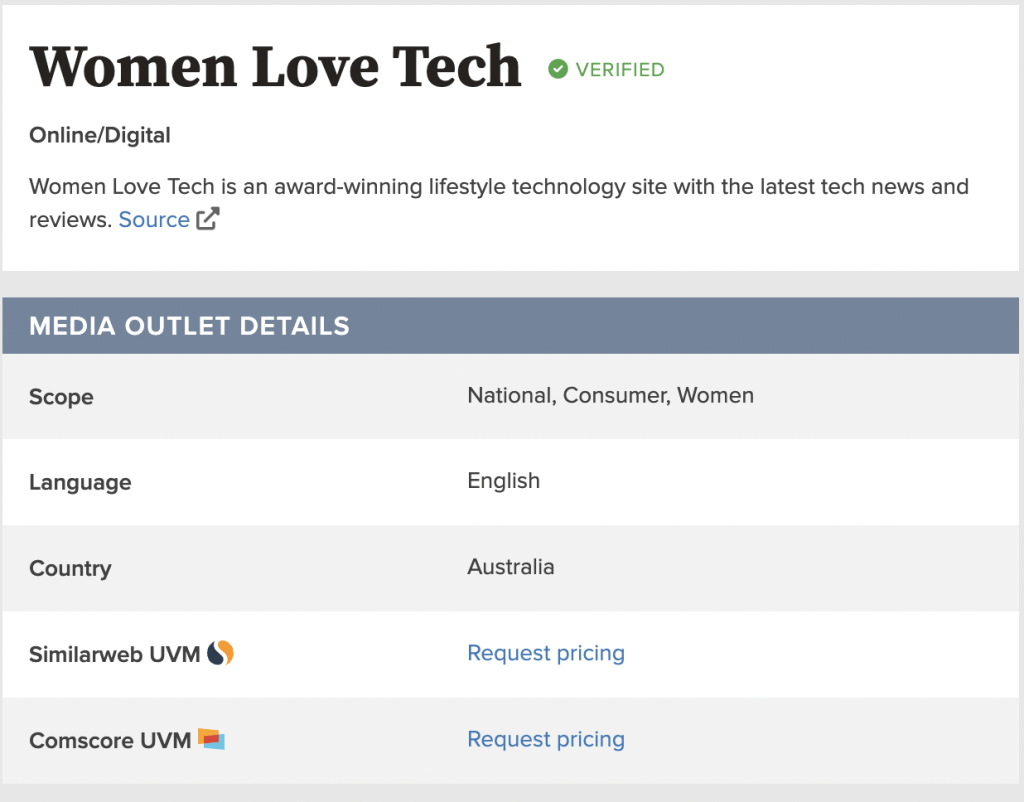This screenshot has height=802, width=1024.
Task: Click the Comscore UVM label
Action: 110,741
